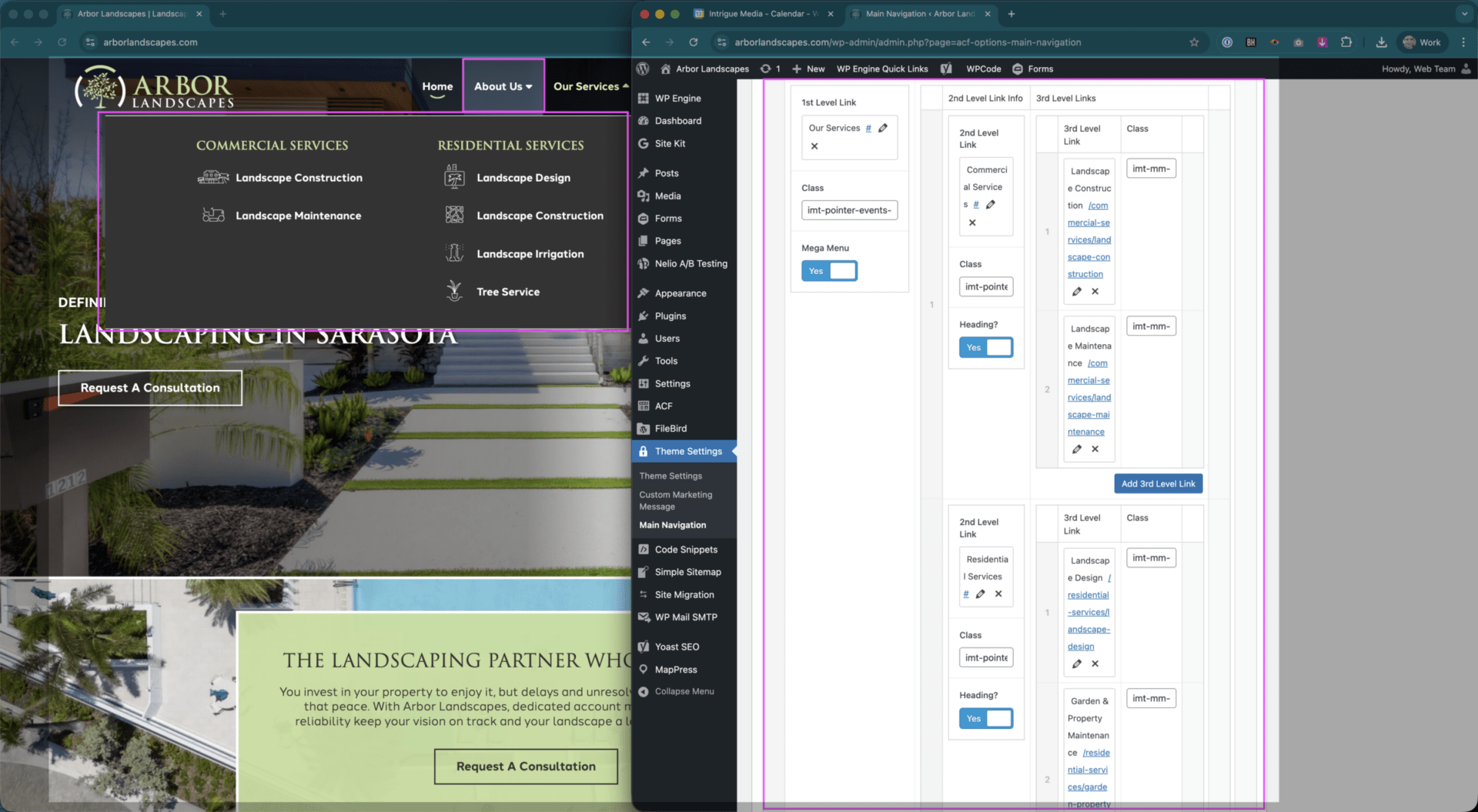This screenshot has width=1478, height=812.
Task: Open Plugins in the admin sidebar
Action: [x=670, y=316]
